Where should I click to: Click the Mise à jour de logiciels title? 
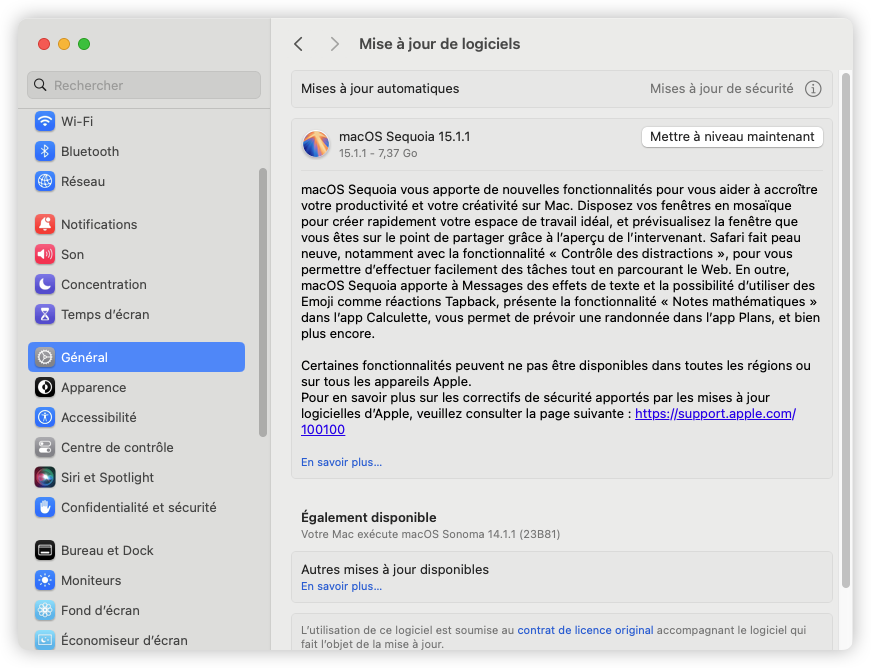[x=439, y=44]
